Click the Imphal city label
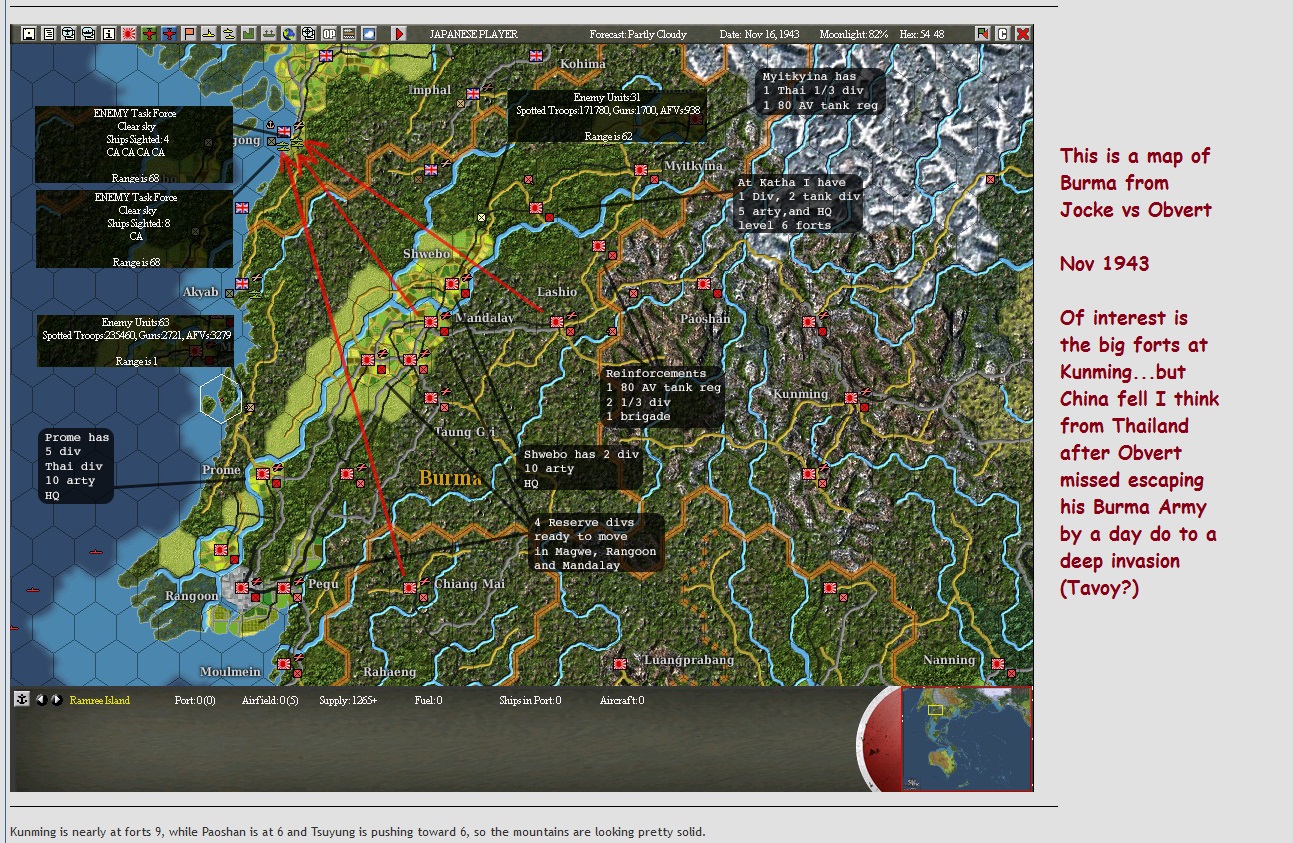This screenshot has width=1293, height=843. [x=430, y=90]
